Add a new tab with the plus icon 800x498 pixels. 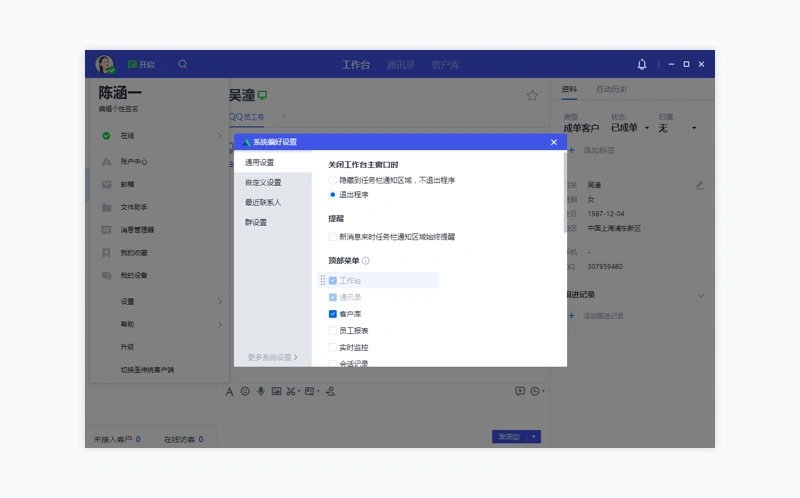pyautogui.click(x=284, y=116)
